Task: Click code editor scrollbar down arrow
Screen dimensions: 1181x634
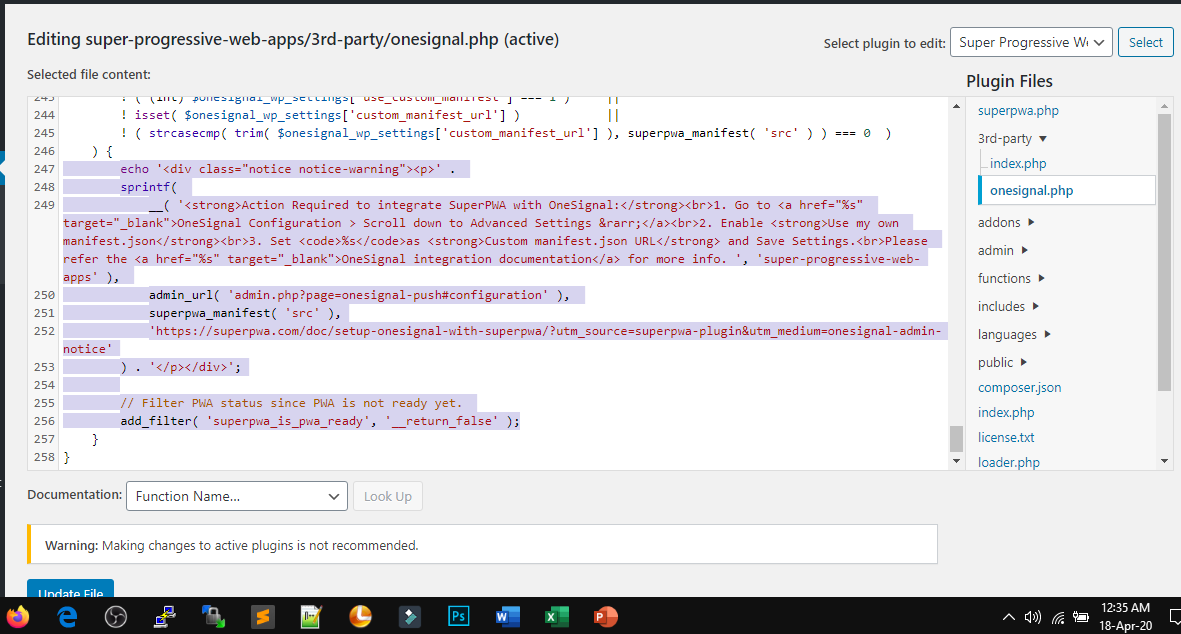Action: click(x=957, y=461)
